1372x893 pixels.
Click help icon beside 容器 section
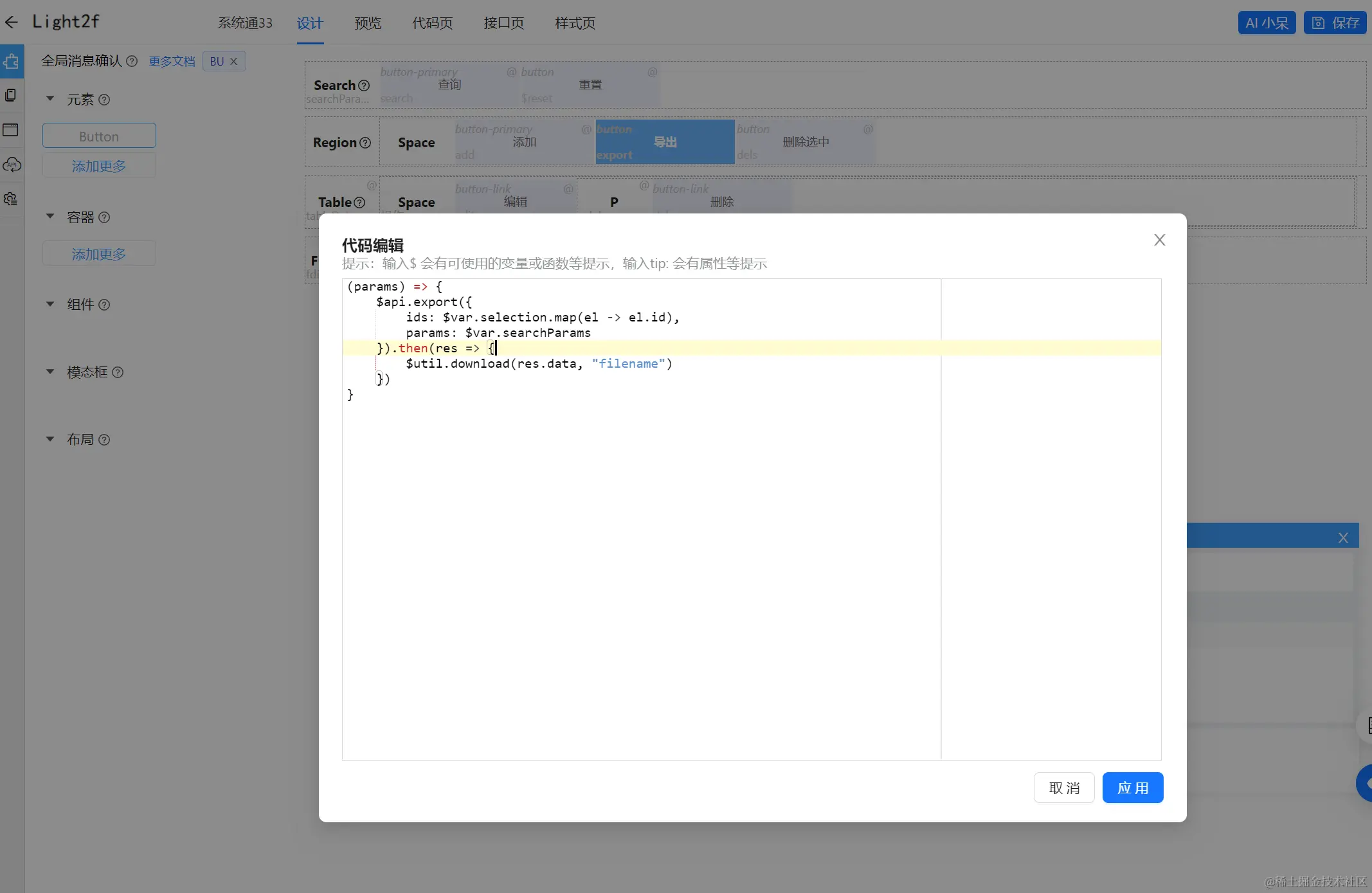coord(104,217)
